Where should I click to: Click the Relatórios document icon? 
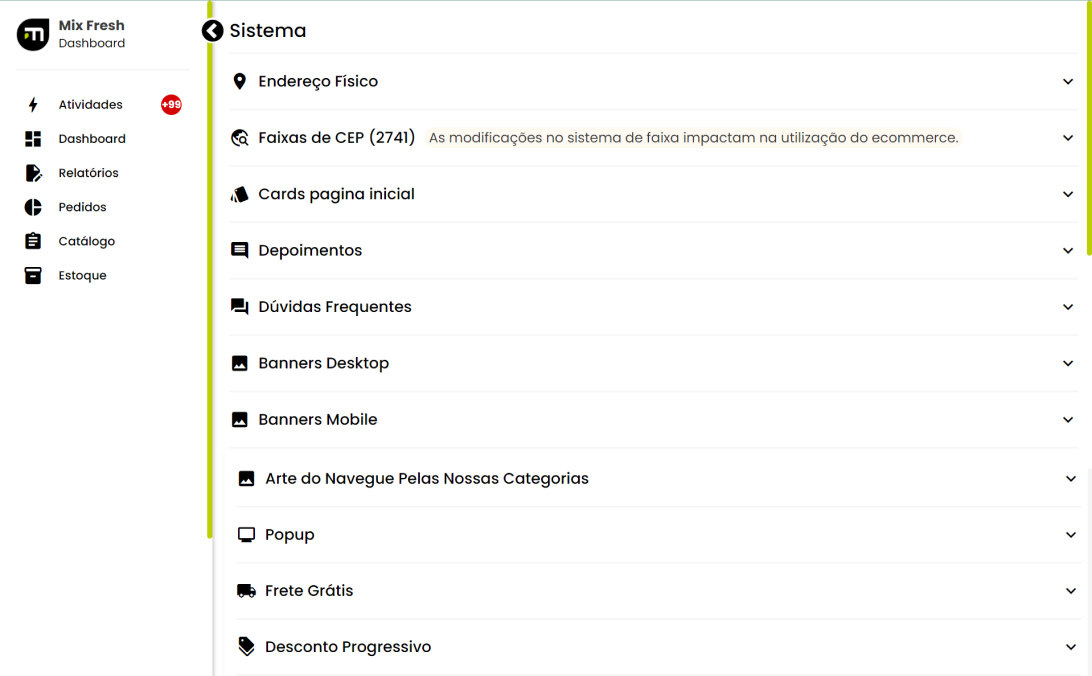[x=33, y=173]
